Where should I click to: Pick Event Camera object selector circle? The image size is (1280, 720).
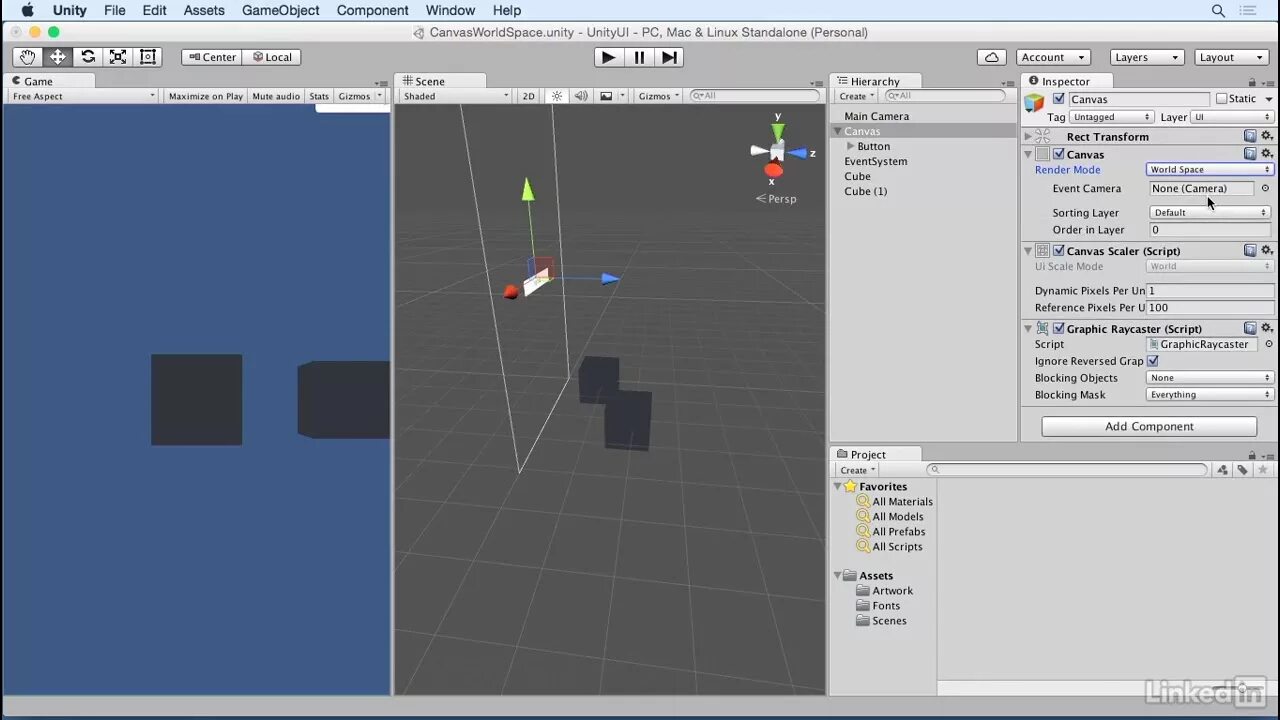coord(1265,188)
